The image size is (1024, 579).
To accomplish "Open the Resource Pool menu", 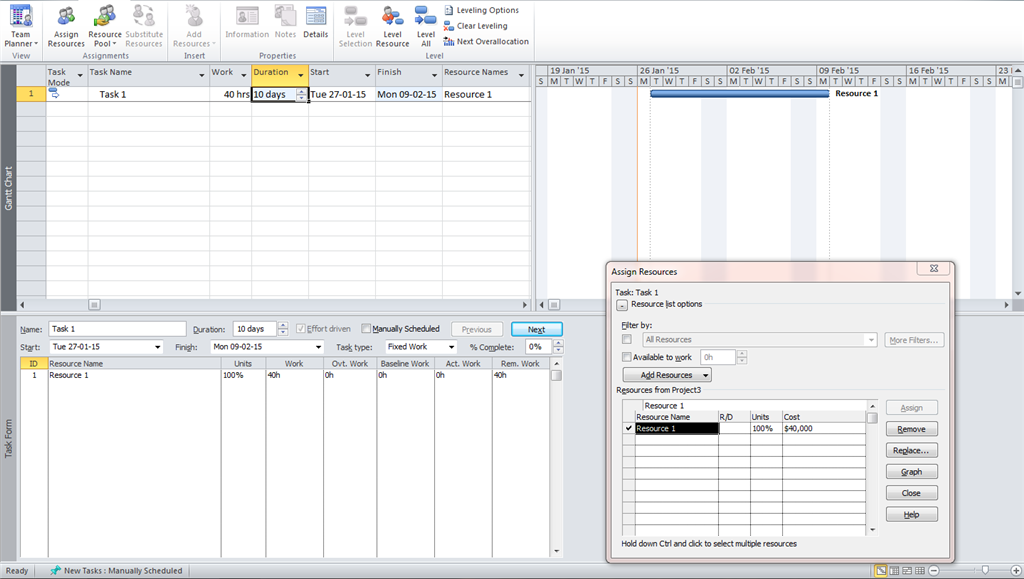I will pyautogui.click(x=104, y=26).
